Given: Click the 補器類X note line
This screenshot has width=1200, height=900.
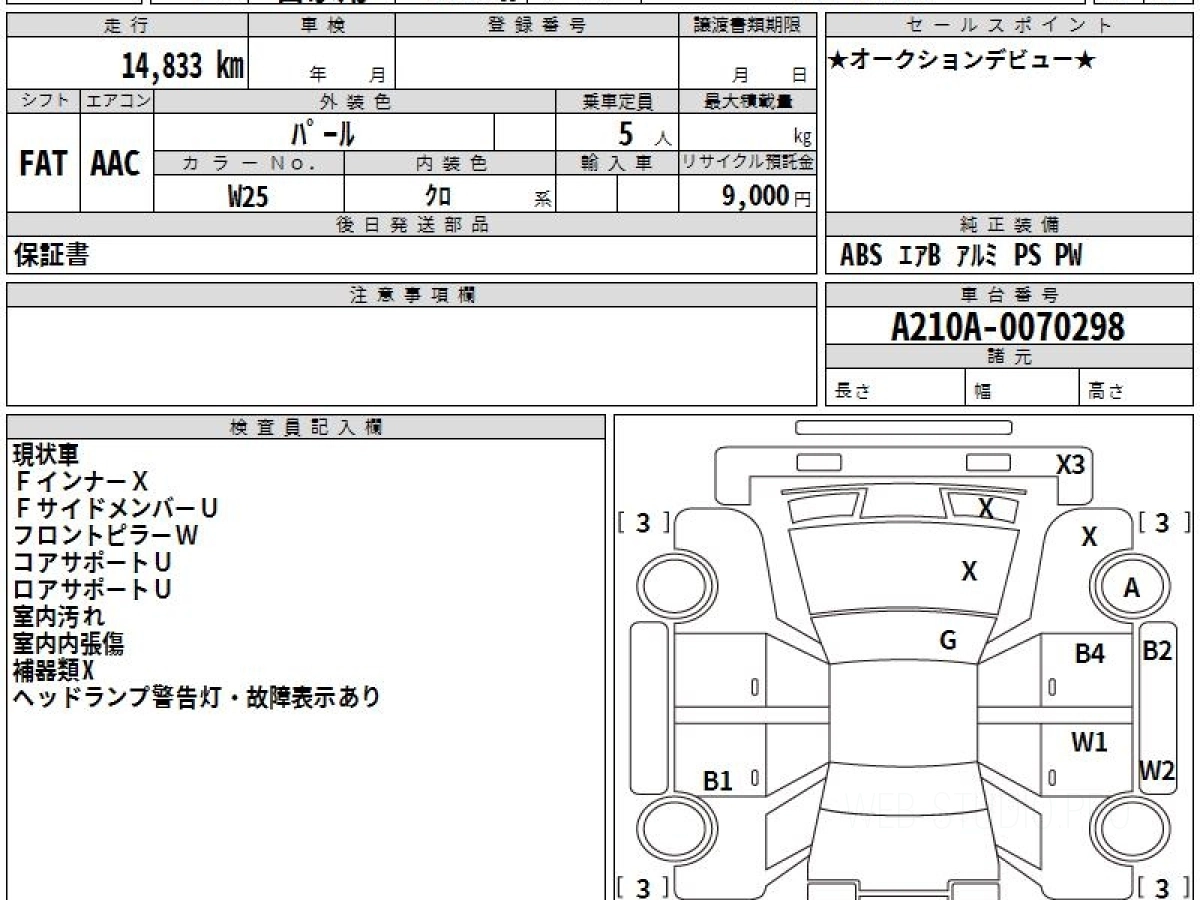Looking at the screenshot, I should click(x=54, y=671).
